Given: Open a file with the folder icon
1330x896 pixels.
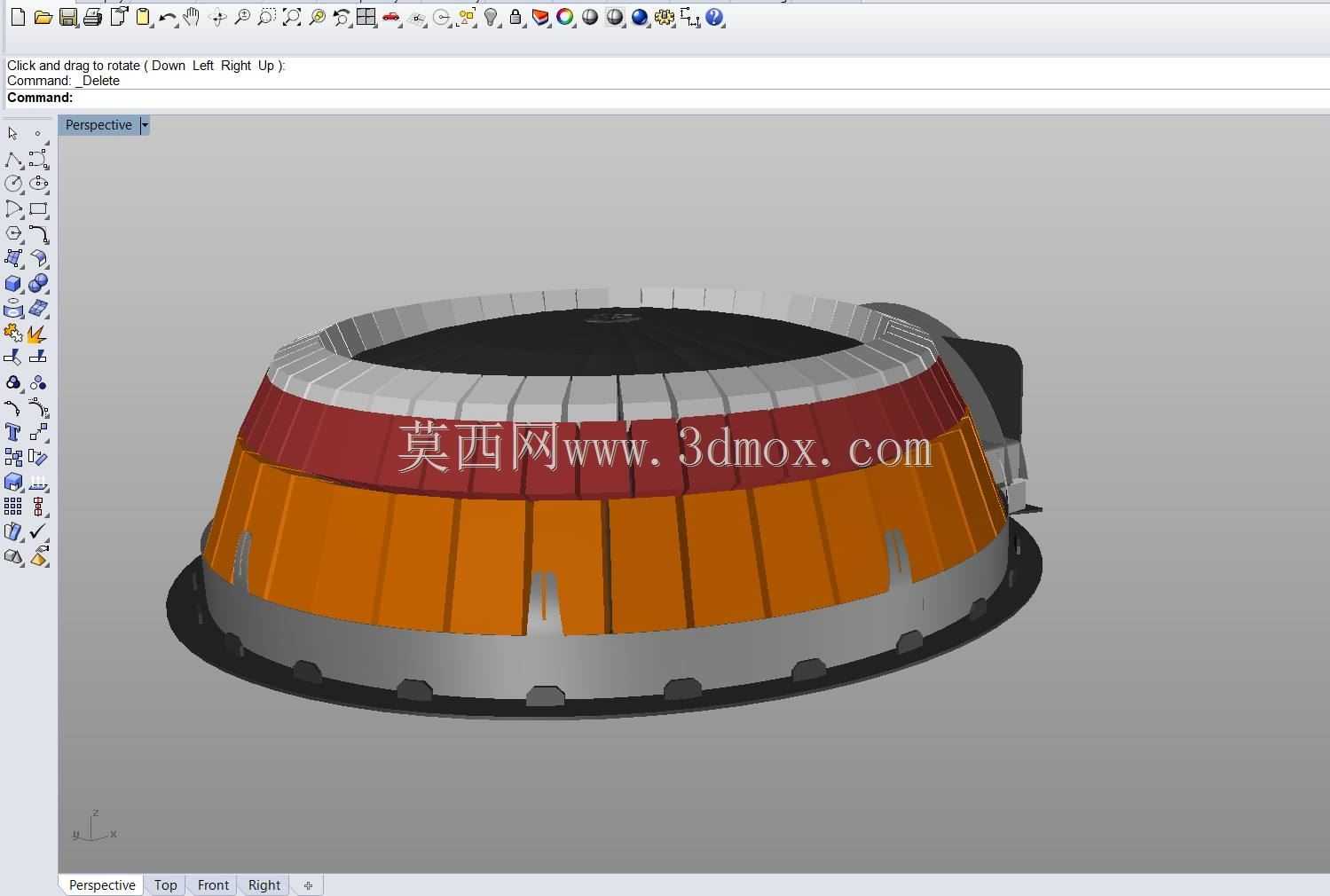Looking at the screenshot, I should (43, 17).
